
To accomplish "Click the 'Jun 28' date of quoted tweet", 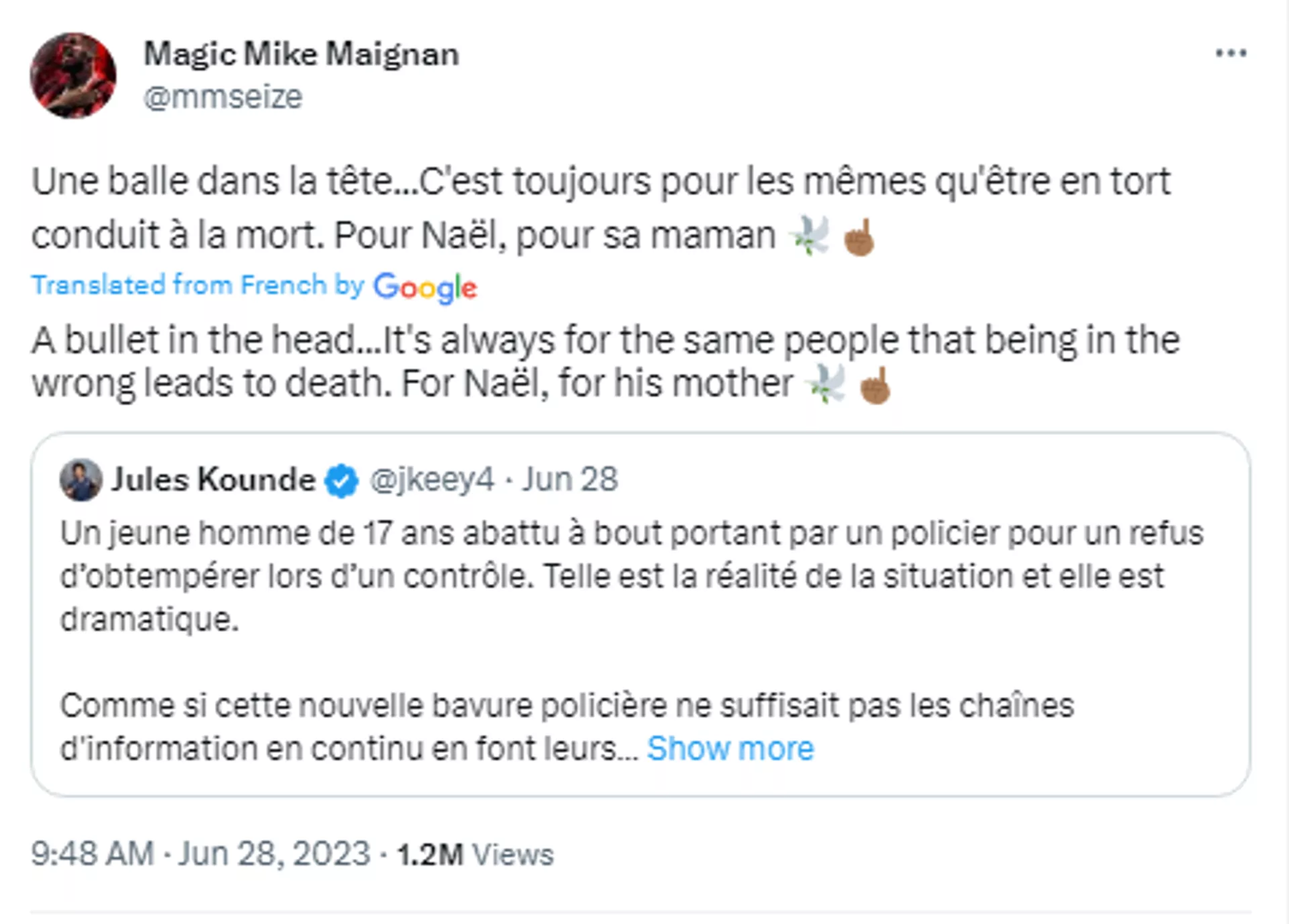I will point(570,480).
